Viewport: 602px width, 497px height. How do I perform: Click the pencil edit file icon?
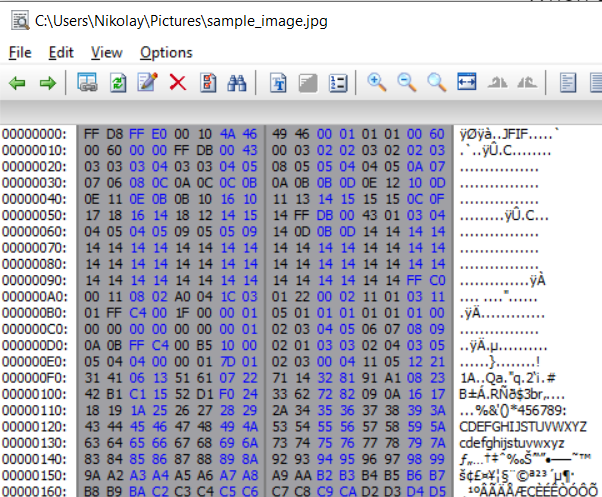(148, 83)
